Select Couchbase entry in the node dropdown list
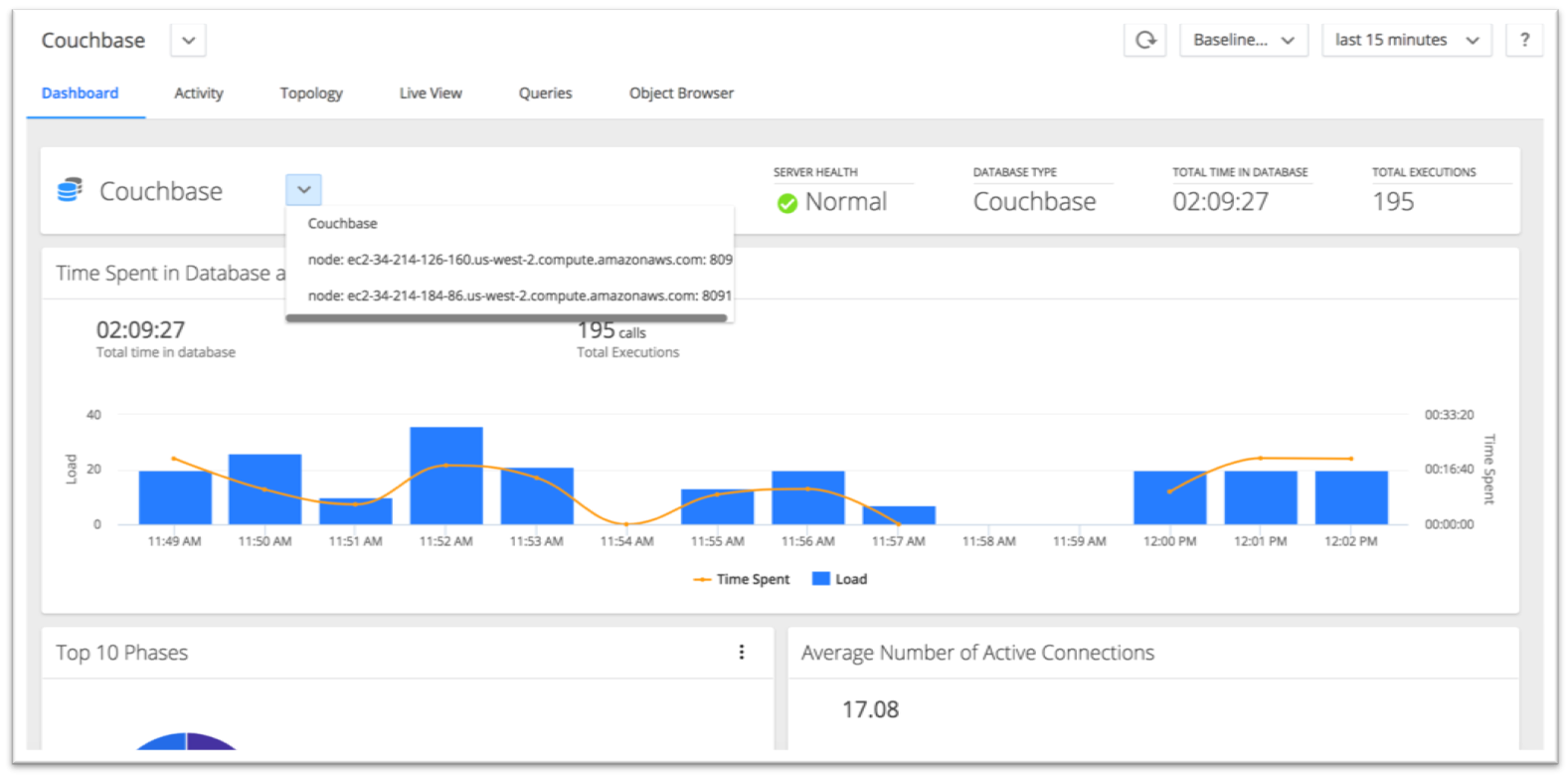 coord(509,224)
